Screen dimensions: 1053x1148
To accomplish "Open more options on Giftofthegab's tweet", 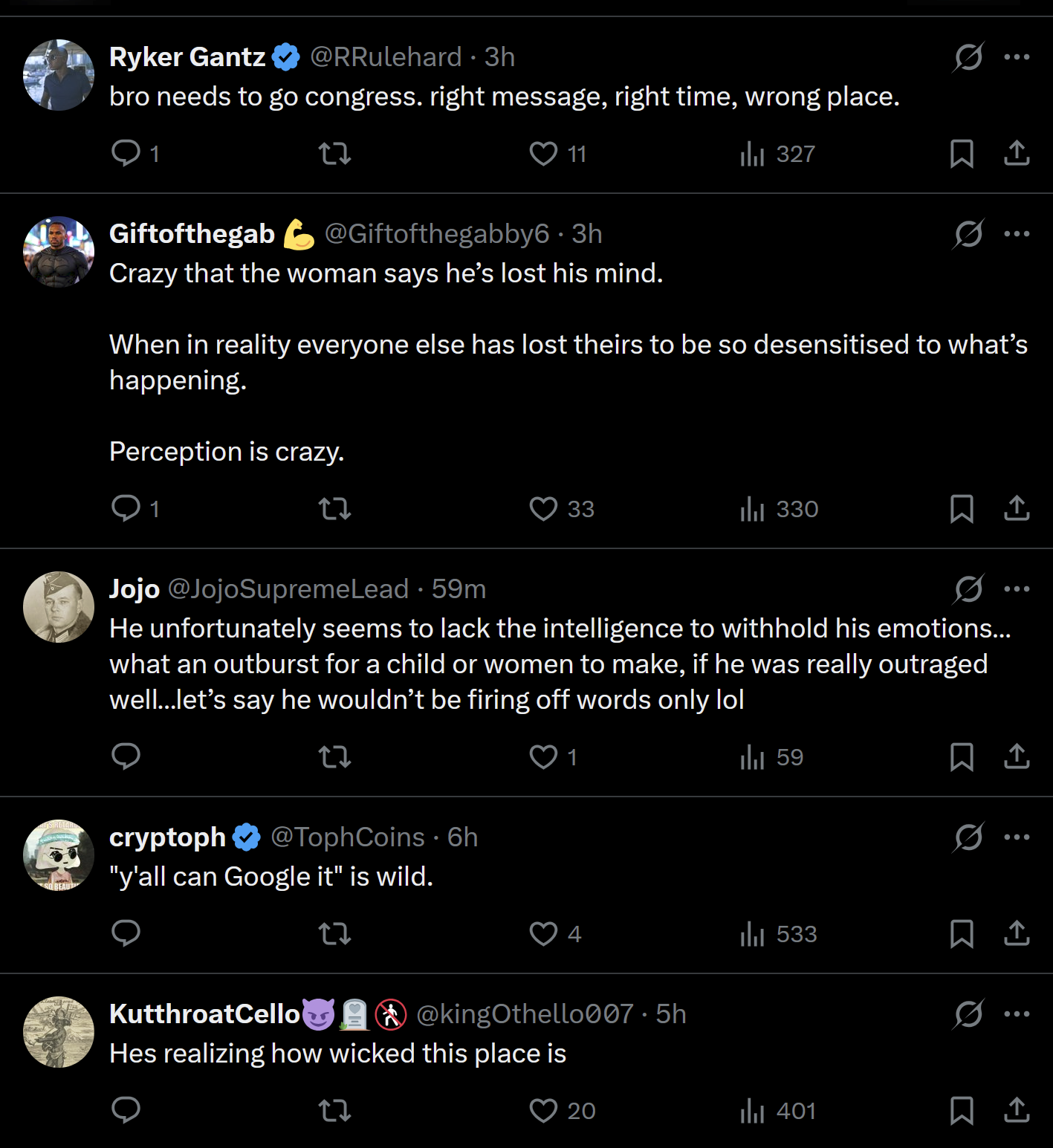I will pyautogui.click(x=1017, y=234).
